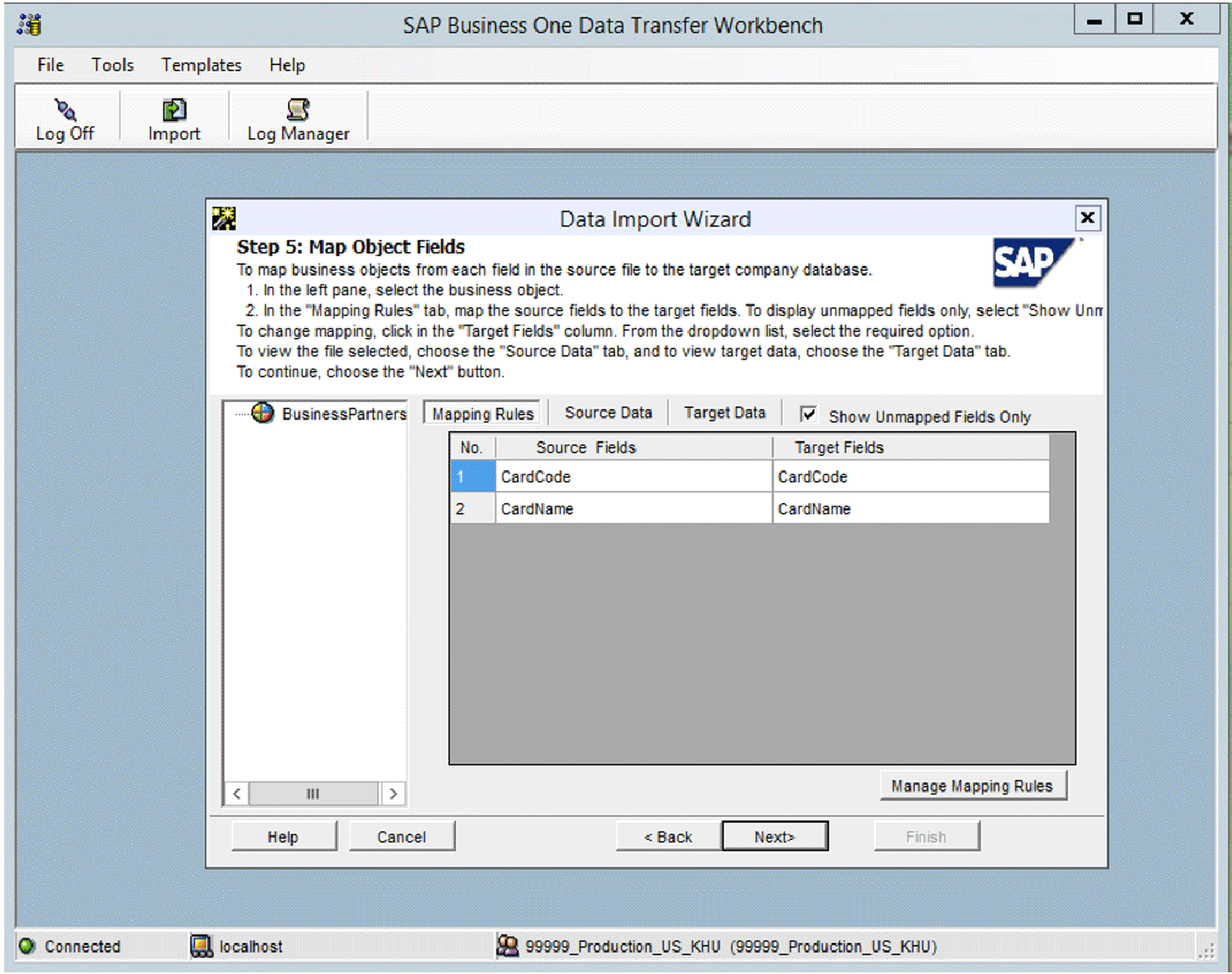Click the 99999_Production_US_KHU status text
The height and width of the screenshot is (974, 1232).
point(731,946)
